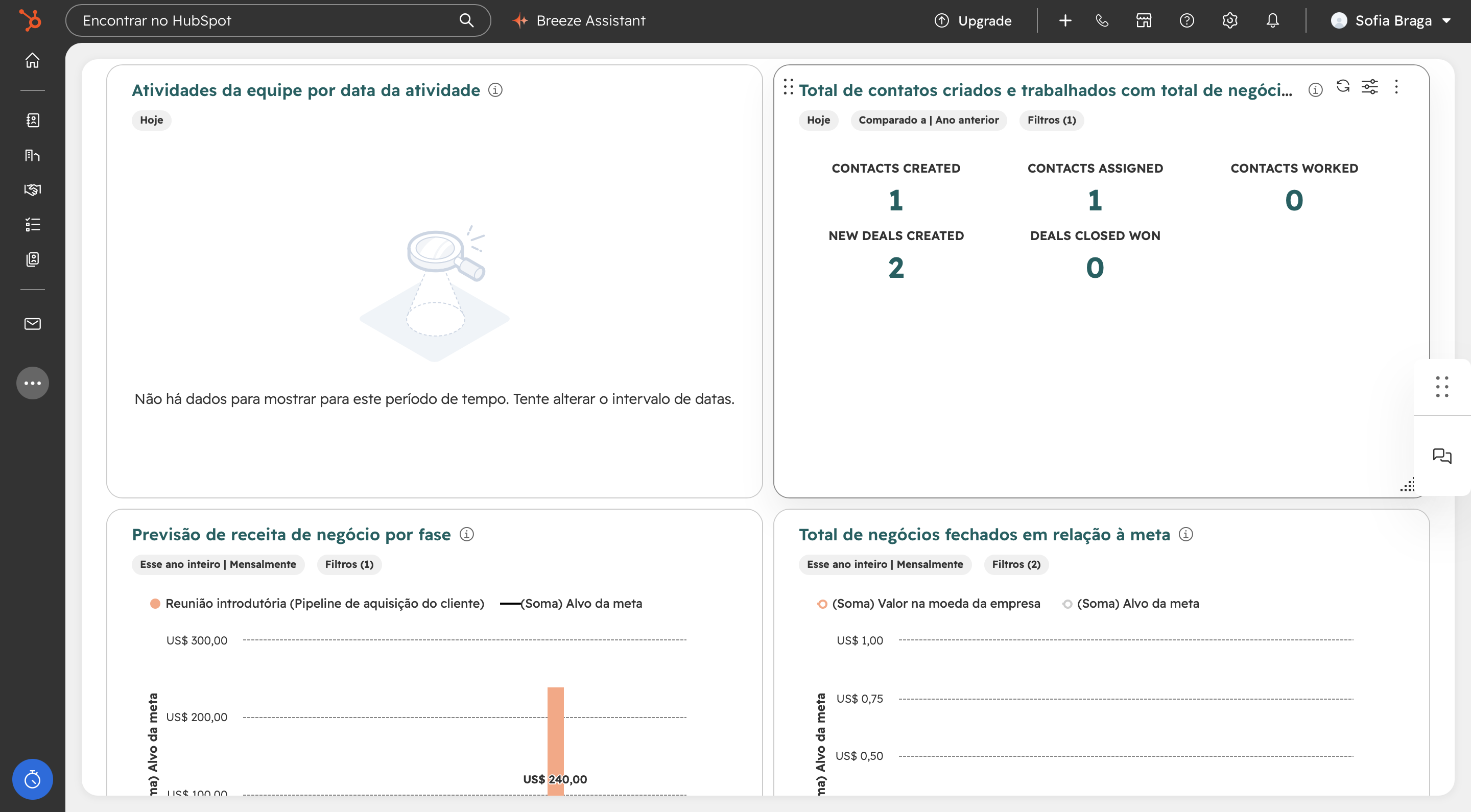
Task: Click info icon beside negócios fechados title
Action: (x=1185, y=534)
